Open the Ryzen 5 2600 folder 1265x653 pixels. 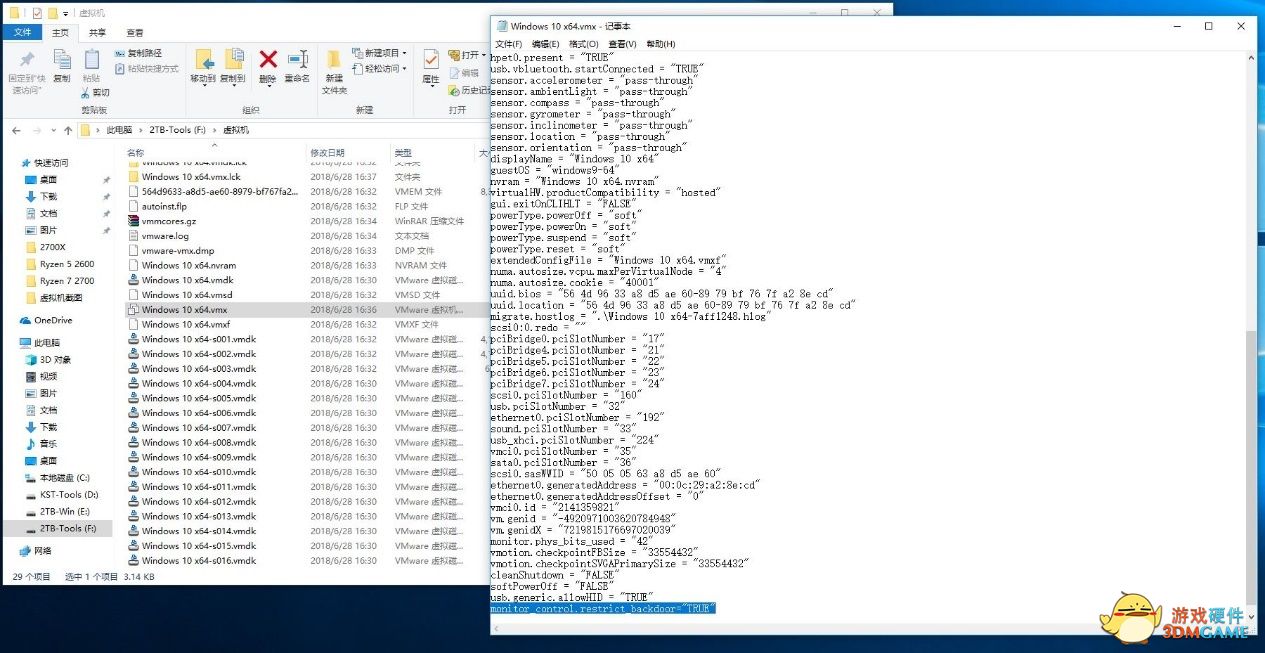pyautogui.click(x=59, y=264)
